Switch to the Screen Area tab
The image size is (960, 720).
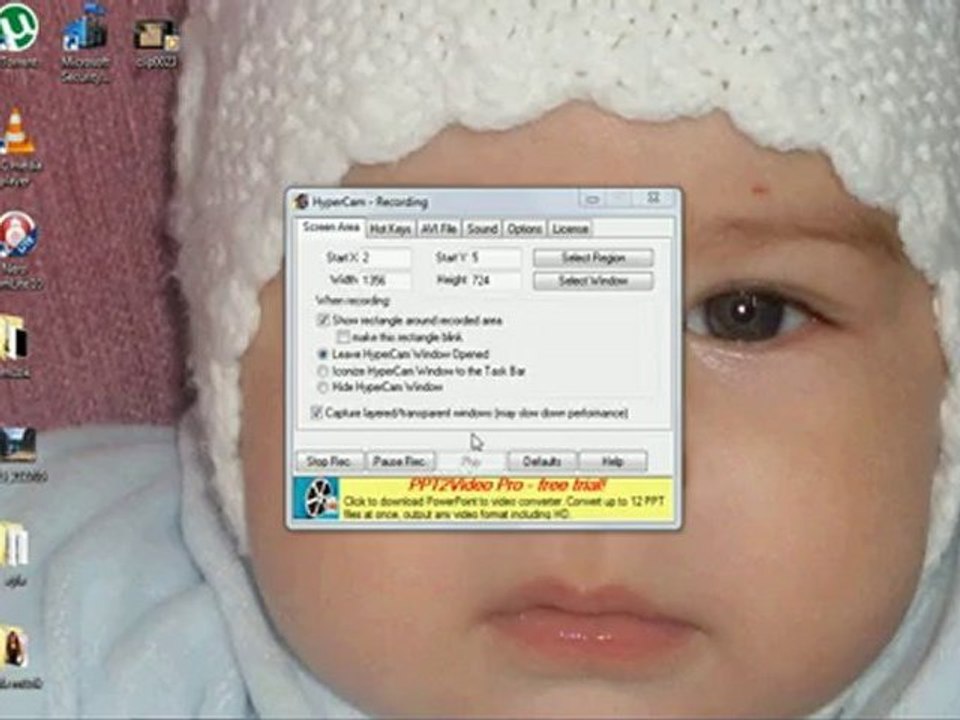[x=331, y=227]
